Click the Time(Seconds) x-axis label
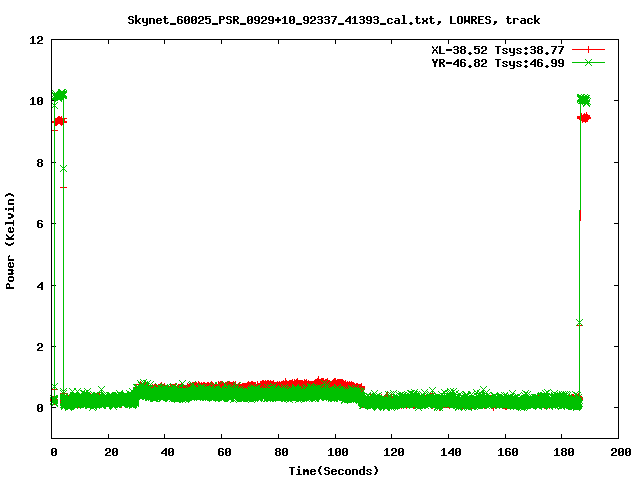Viewport: 640px width, 480px height. coord(333,471)
